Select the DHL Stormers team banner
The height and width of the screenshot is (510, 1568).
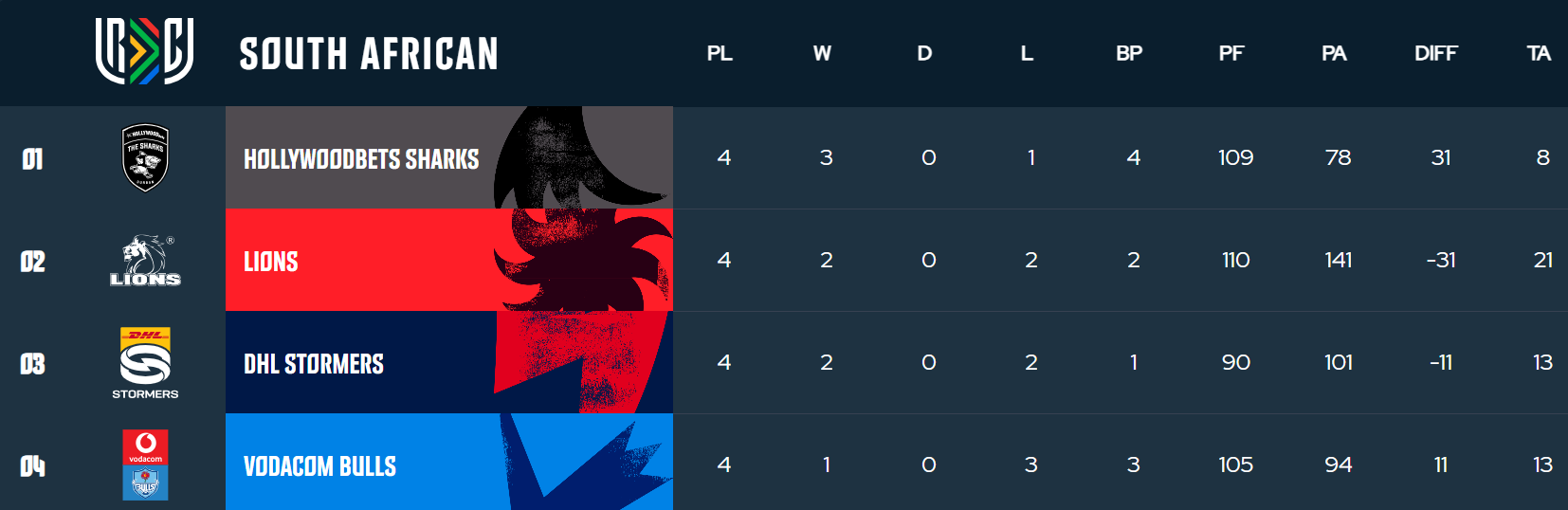click(x=448, y=362)
